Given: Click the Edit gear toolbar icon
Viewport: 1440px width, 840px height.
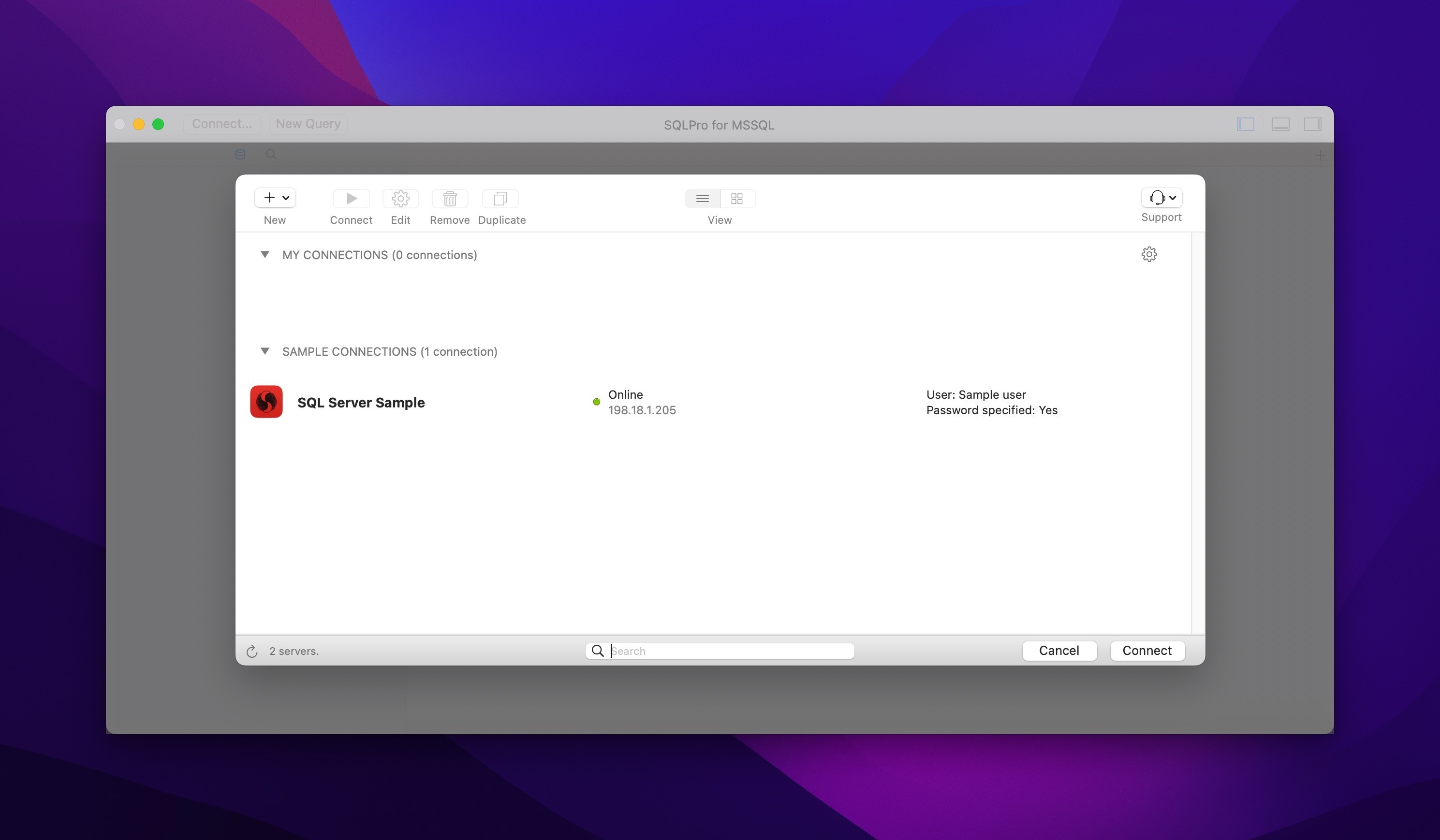Looking at the screenshot, I should pyautogui.click(x=400, y=198).
